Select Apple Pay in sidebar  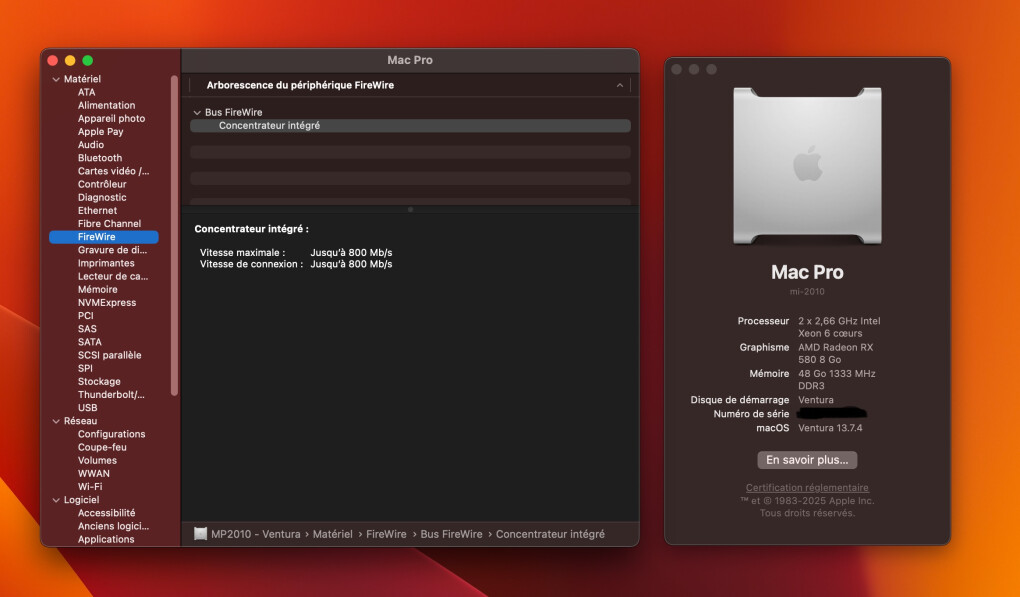pos(100,131)
